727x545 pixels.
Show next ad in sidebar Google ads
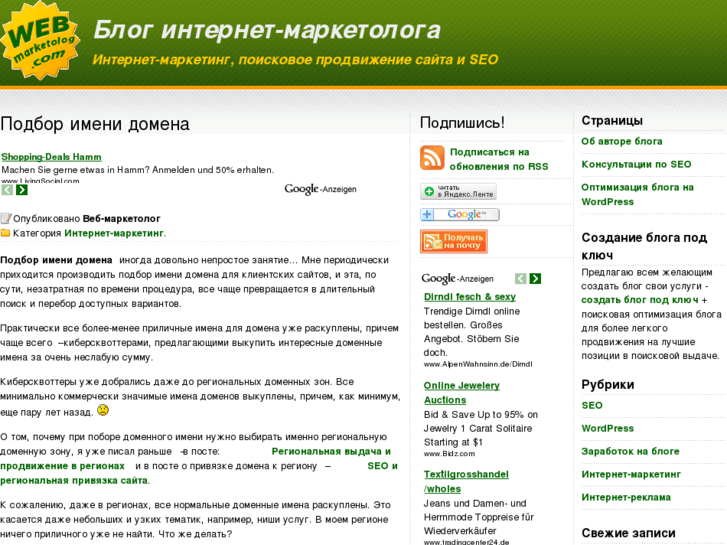(x=536, y=278)
